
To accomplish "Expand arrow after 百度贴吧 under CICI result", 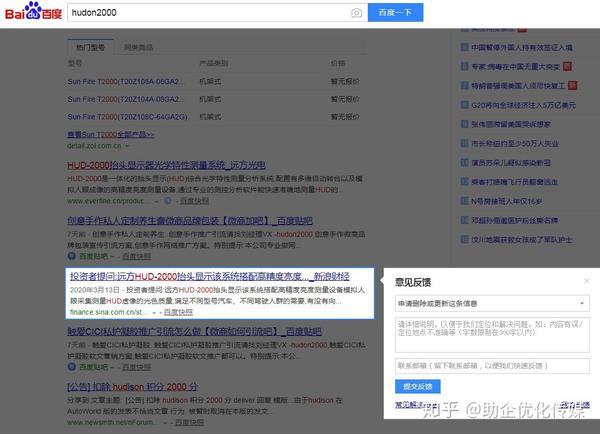I will (x=112, y=367).
